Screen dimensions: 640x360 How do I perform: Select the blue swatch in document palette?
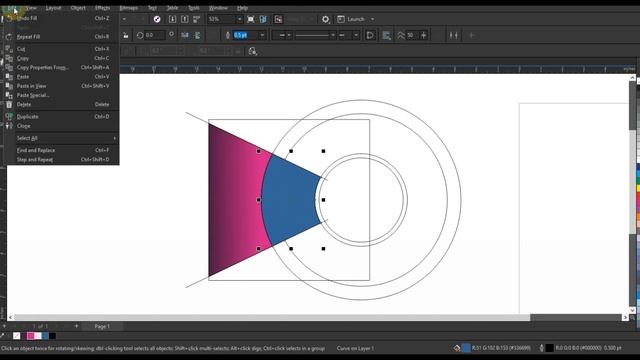[x=45, y=336]
